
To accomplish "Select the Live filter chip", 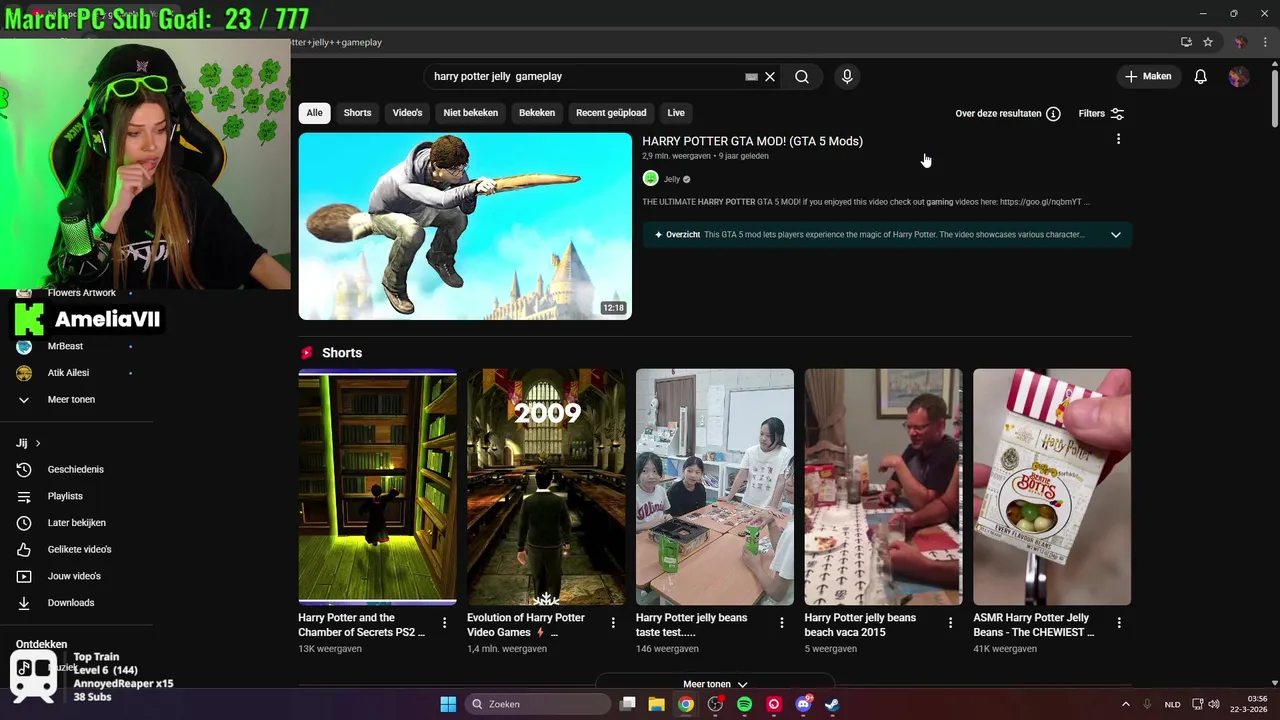I will coord(676,113).
